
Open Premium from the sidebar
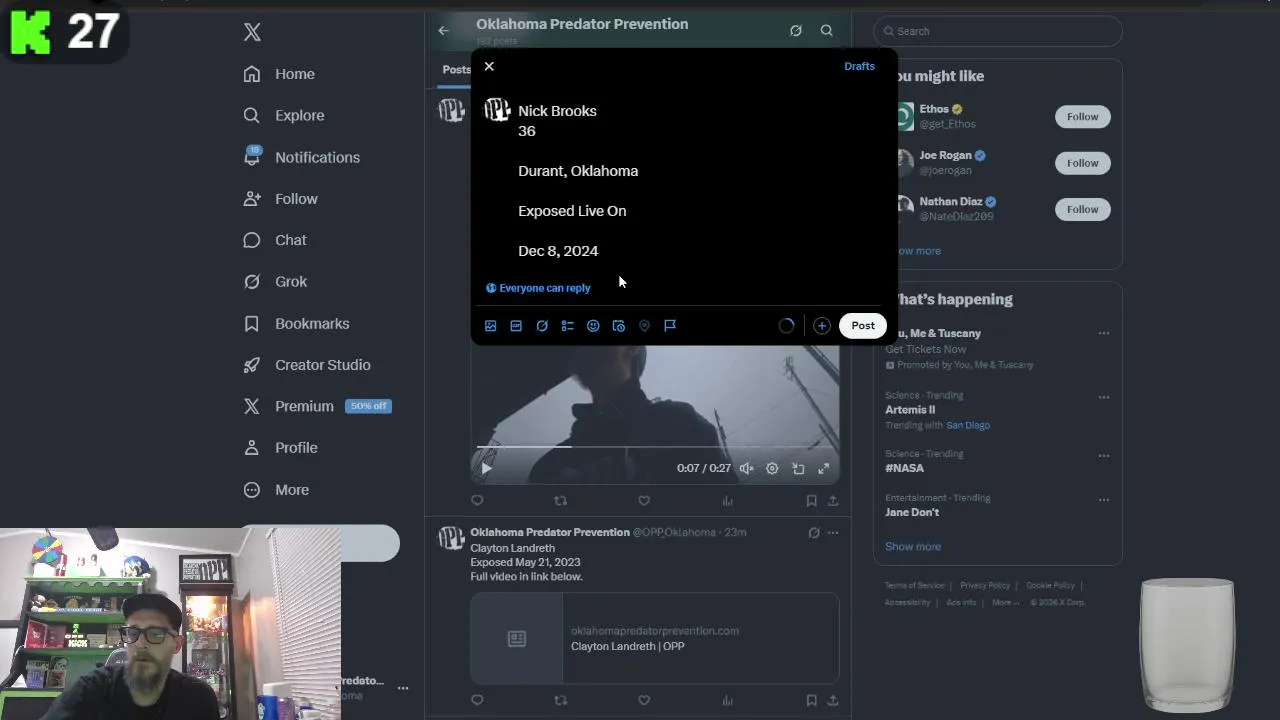point(317,406)
